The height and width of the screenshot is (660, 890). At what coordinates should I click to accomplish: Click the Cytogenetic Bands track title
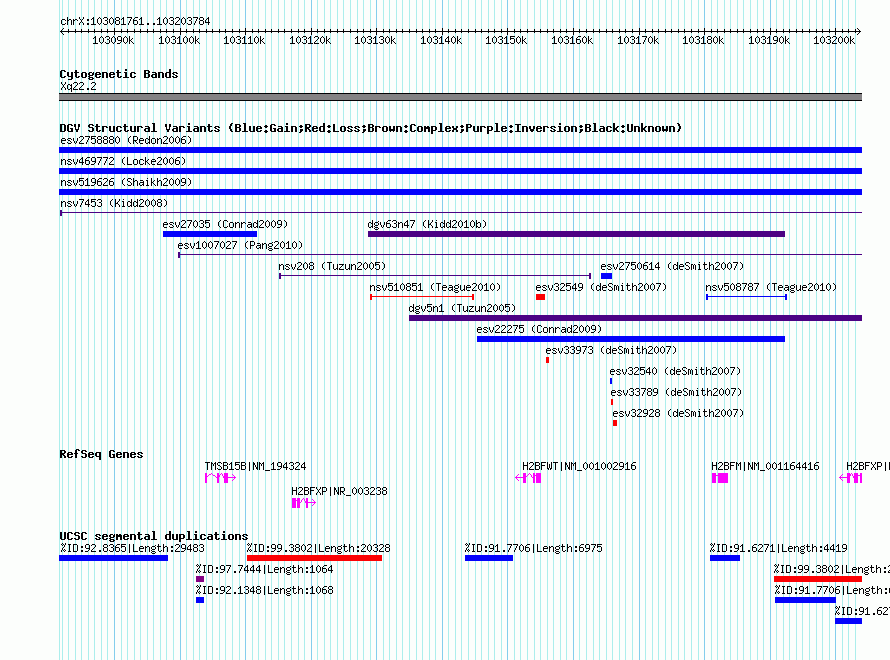point(119,74)
